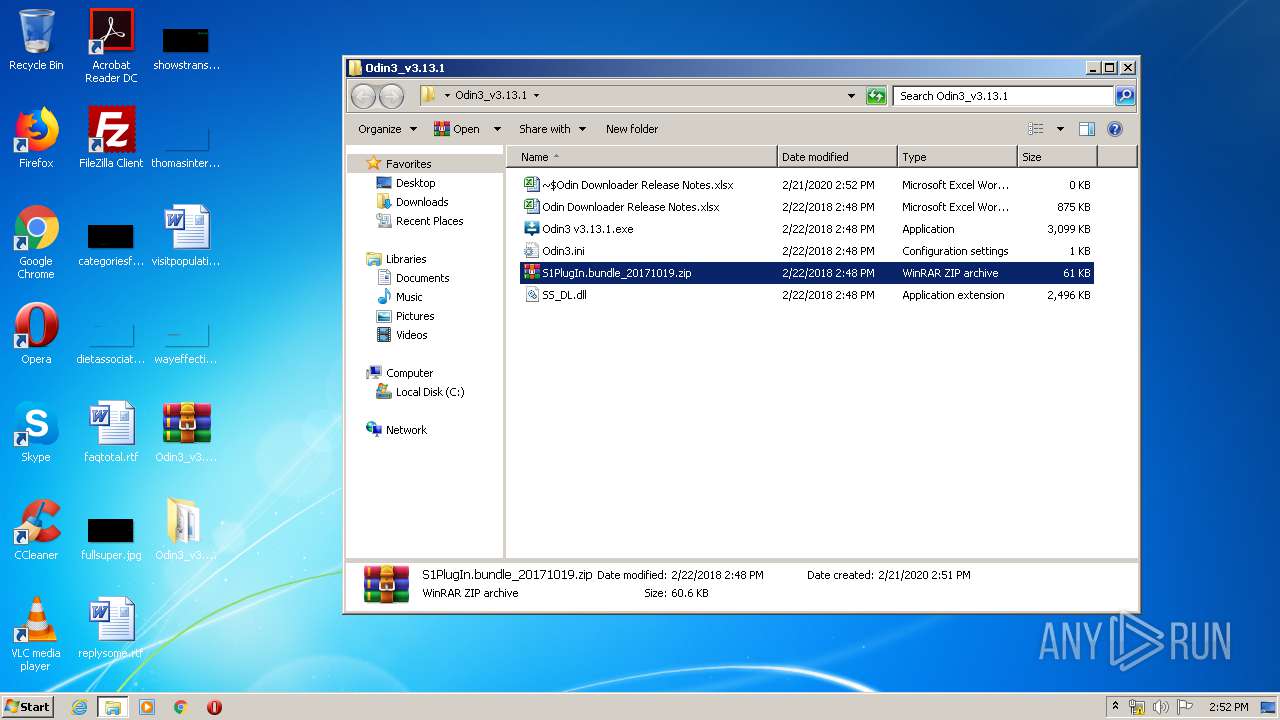The width and height of the screenshot is (1280, 720).
Task: Open Windows Media Player taskbar icon
Action: point(147,707)
